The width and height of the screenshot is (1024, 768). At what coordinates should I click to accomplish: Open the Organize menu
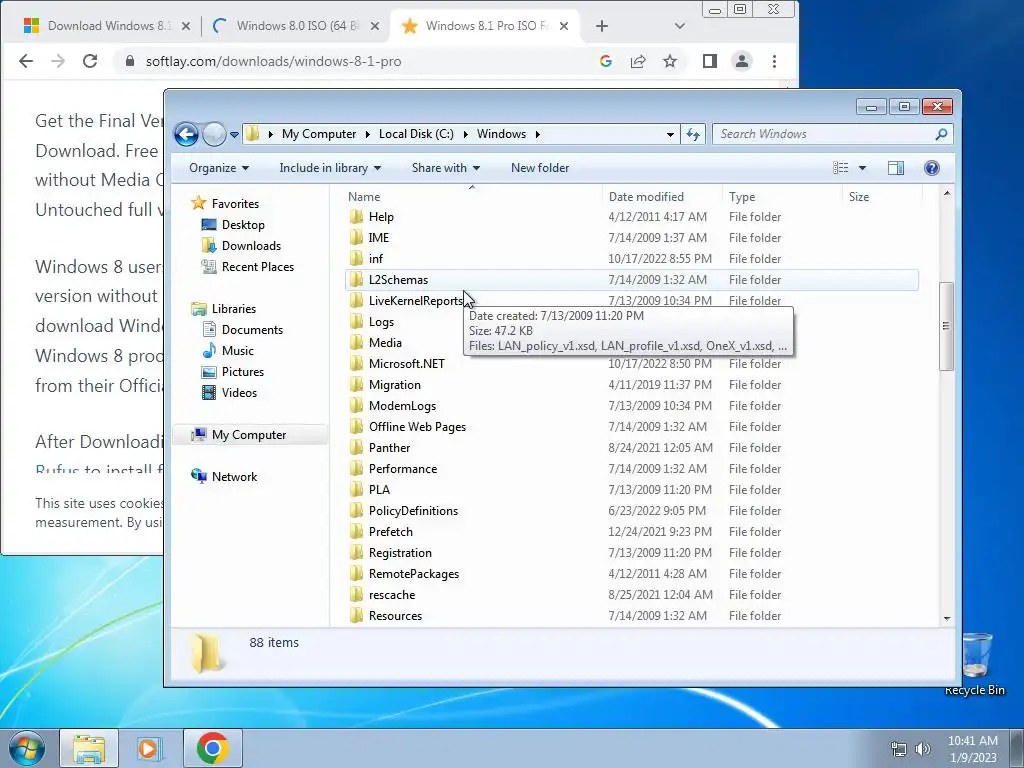point(219,168)
